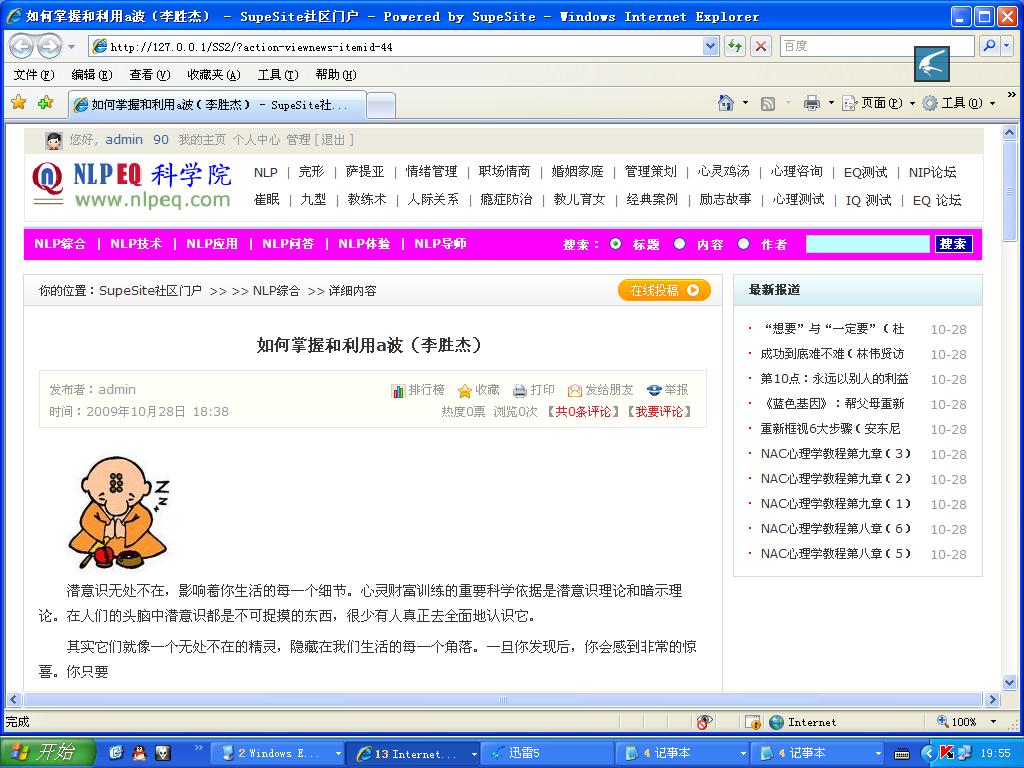Click the 开始 Start button
This screenshot has width=1024, height=768.
(x=48, y=753)
